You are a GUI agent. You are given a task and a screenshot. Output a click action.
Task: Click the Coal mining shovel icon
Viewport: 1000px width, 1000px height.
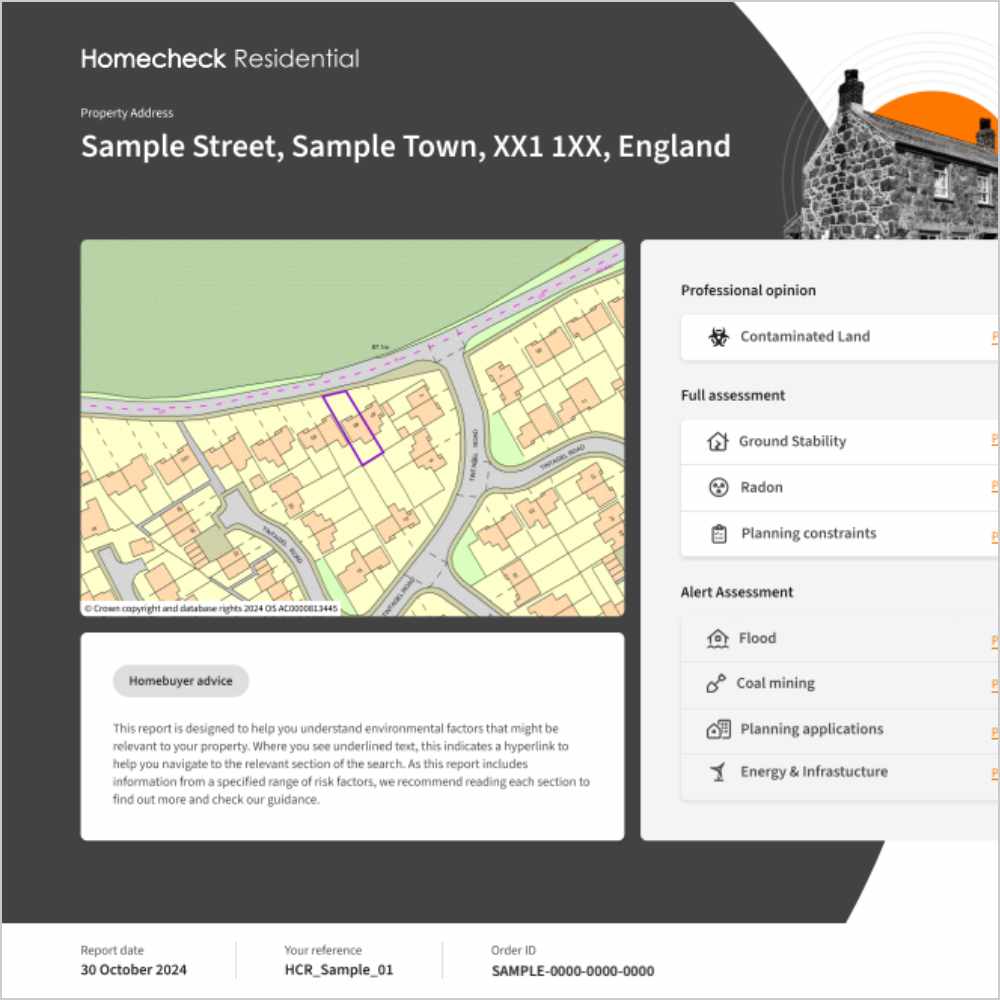[x=716, y=684]
